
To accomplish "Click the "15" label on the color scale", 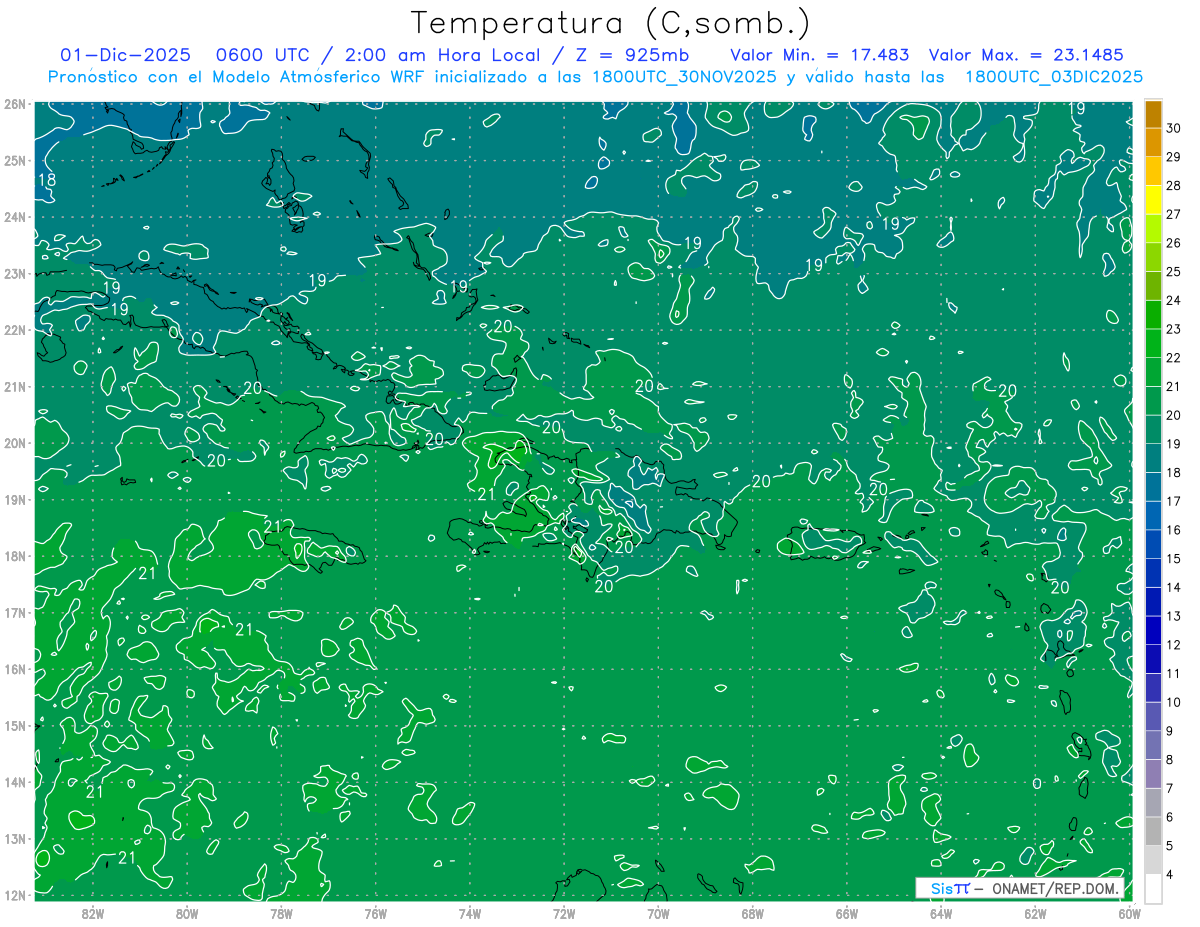I will [x=1174, y=558].
